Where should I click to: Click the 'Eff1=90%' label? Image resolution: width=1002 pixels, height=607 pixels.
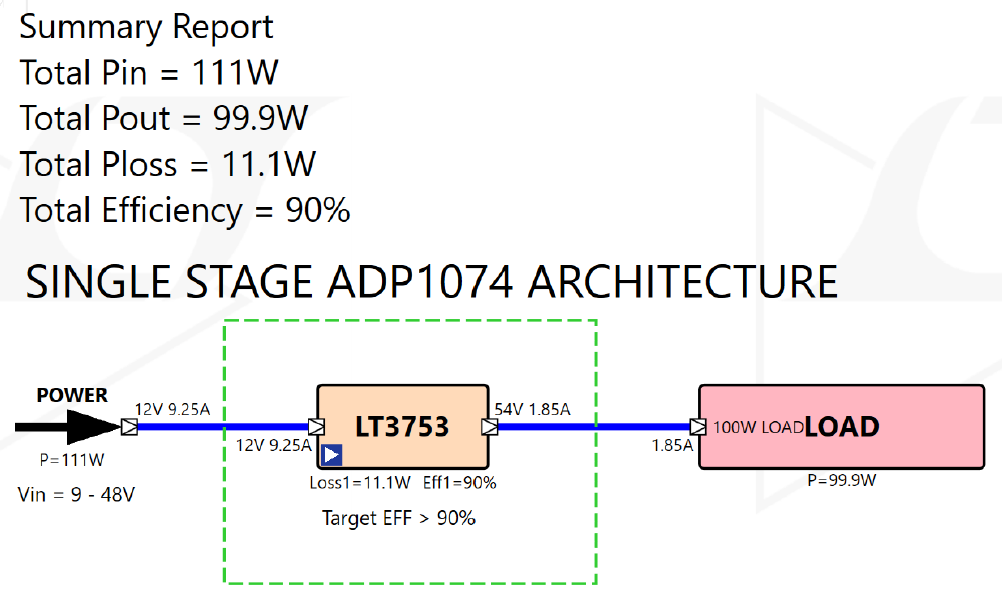[x=459, y=483]
